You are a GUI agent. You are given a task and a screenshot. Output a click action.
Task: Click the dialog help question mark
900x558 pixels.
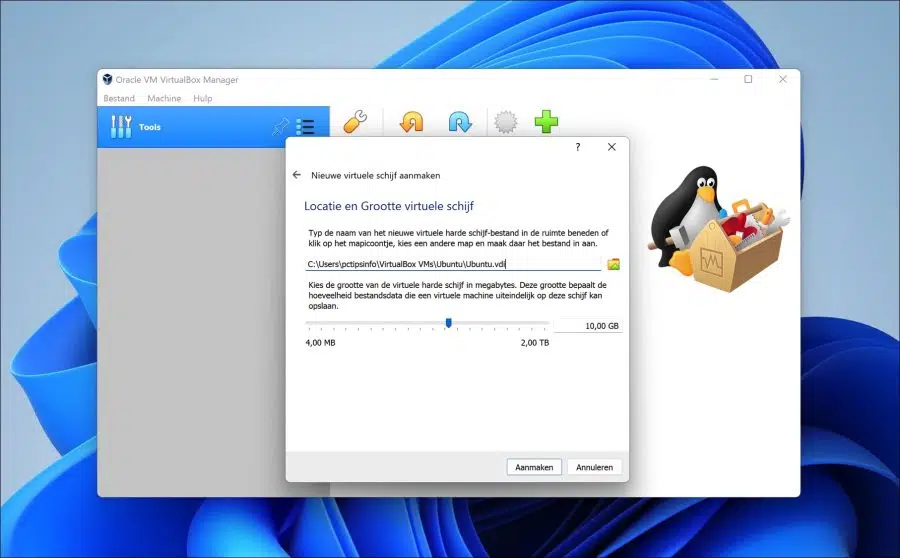[578, 147]
